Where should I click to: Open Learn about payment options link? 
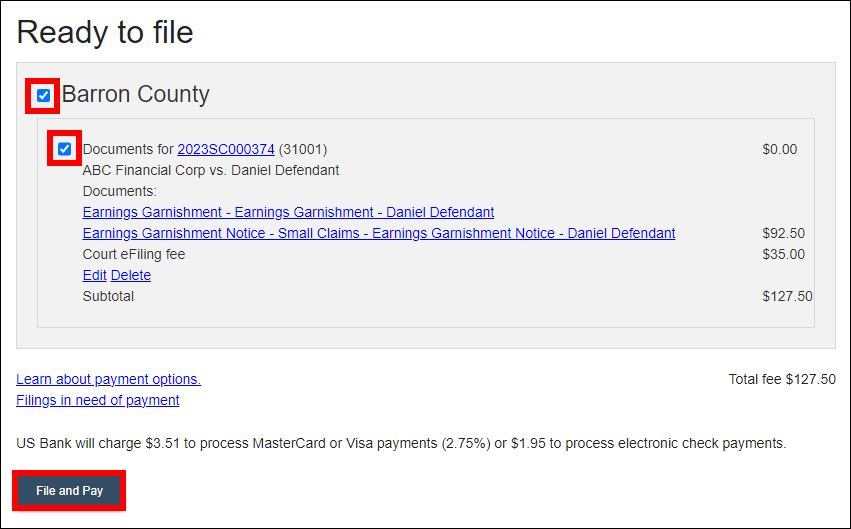point(108,379)
